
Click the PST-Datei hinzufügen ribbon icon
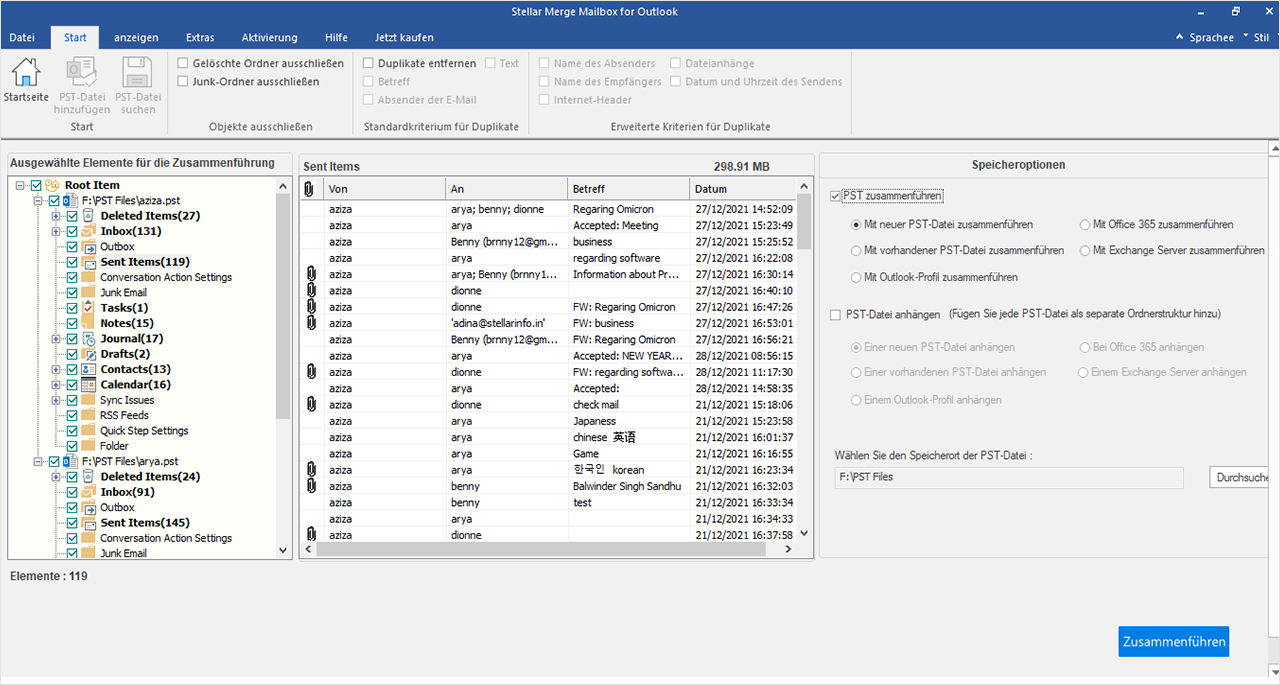click(x=81, y=72)
